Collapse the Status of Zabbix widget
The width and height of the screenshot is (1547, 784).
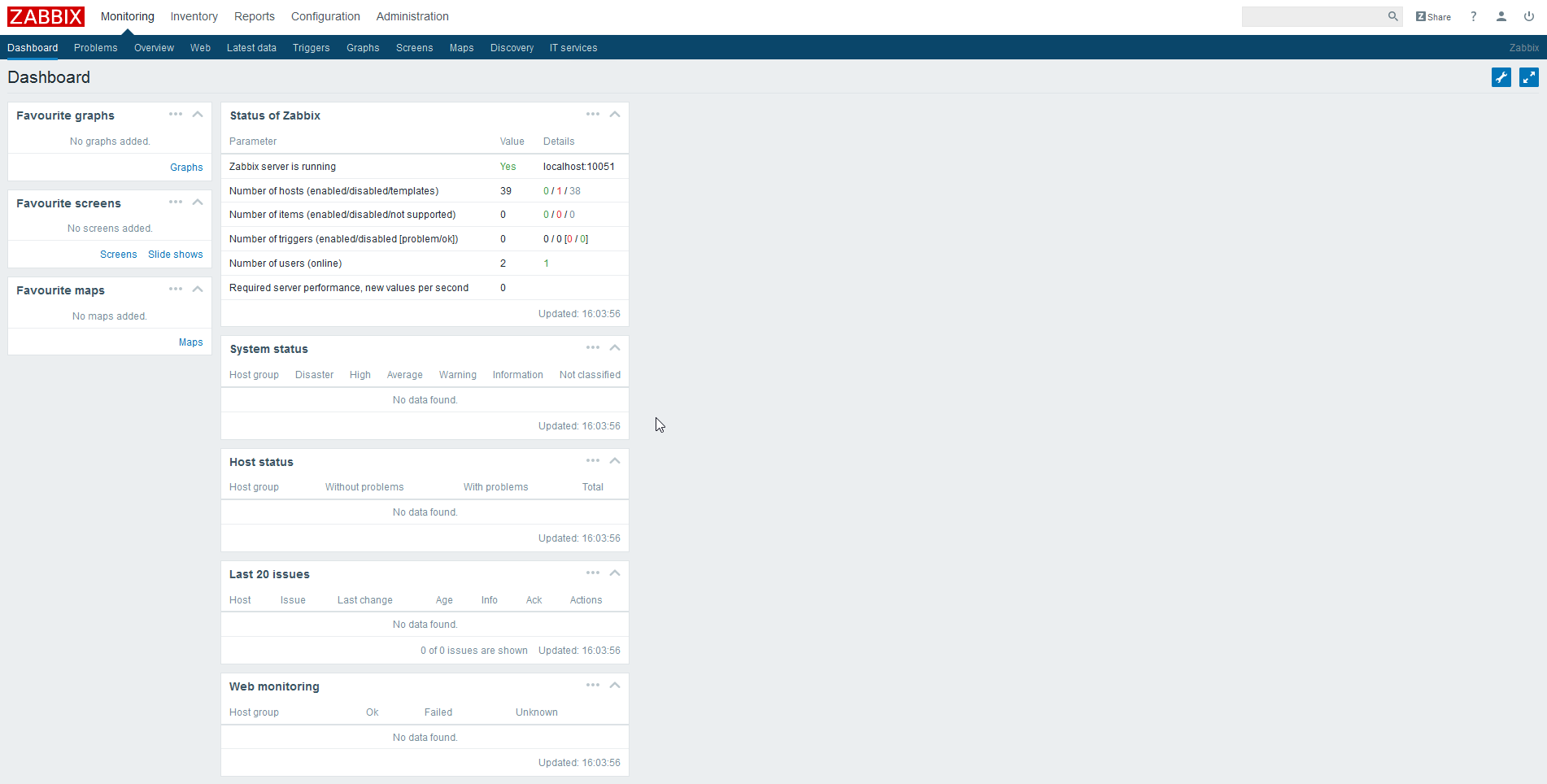click(615, 115)
